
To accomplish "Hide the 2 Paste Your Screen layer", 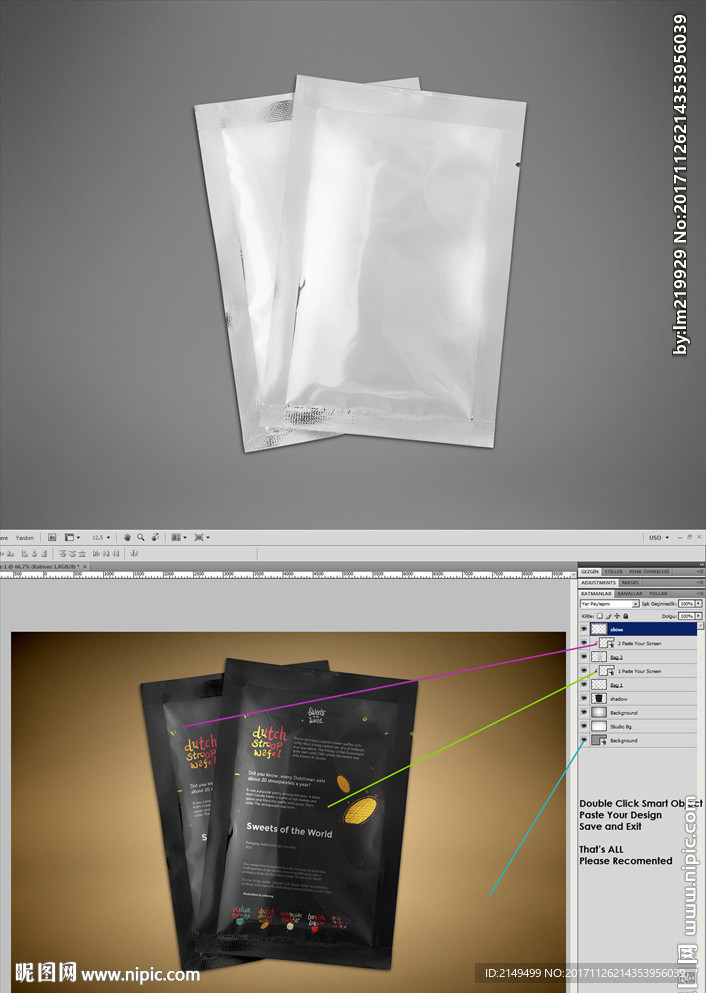I will pos(584,643).
